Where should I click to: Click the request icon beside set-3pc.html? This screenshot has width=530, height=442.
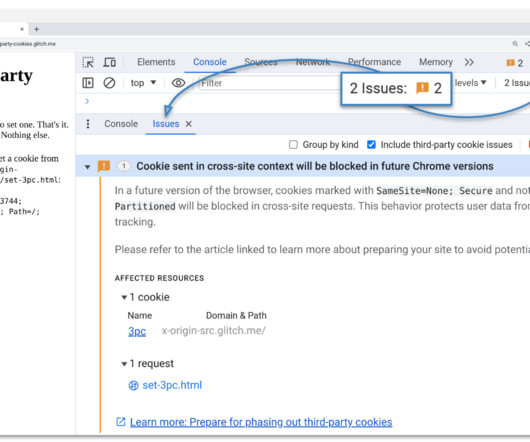coord(134,386)
